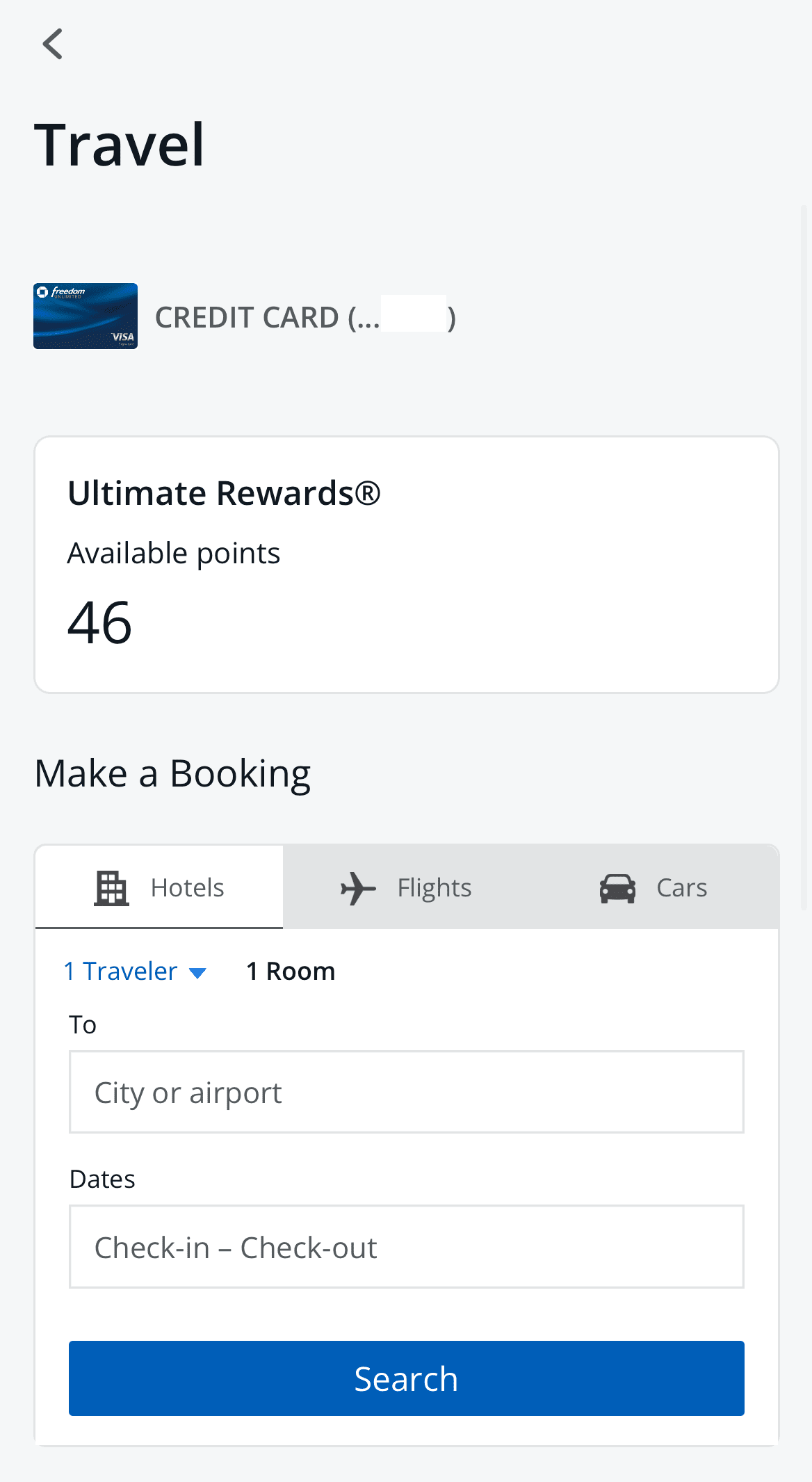Click the Ultimate Rewards points card
The height and width of the screenshot is (1482, 812).
tap(406, 563)
